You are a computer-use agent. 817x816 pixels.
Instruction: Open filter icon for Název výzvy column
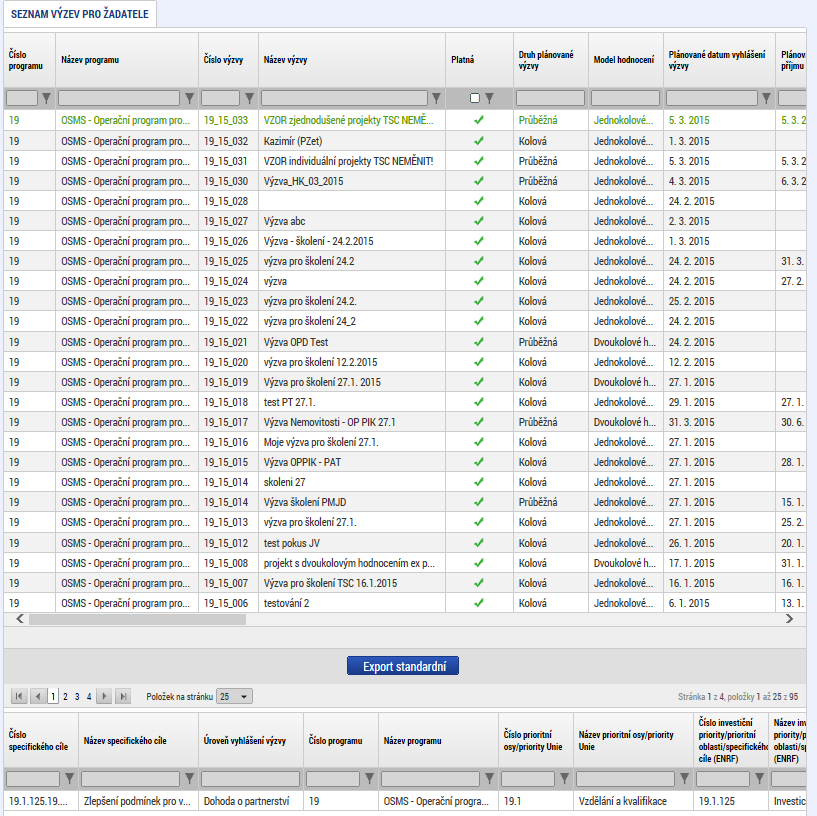(437, 98)
